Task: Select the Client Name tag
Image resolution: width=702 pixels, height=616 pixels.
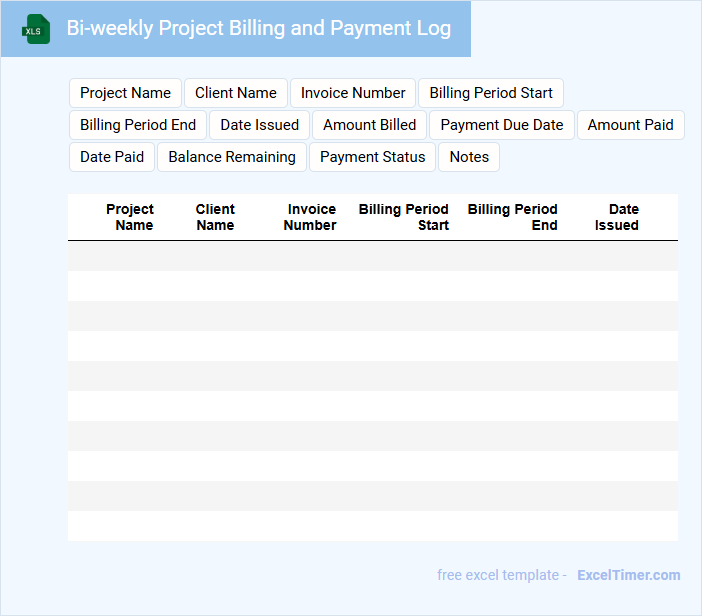Action: point(236,93)
